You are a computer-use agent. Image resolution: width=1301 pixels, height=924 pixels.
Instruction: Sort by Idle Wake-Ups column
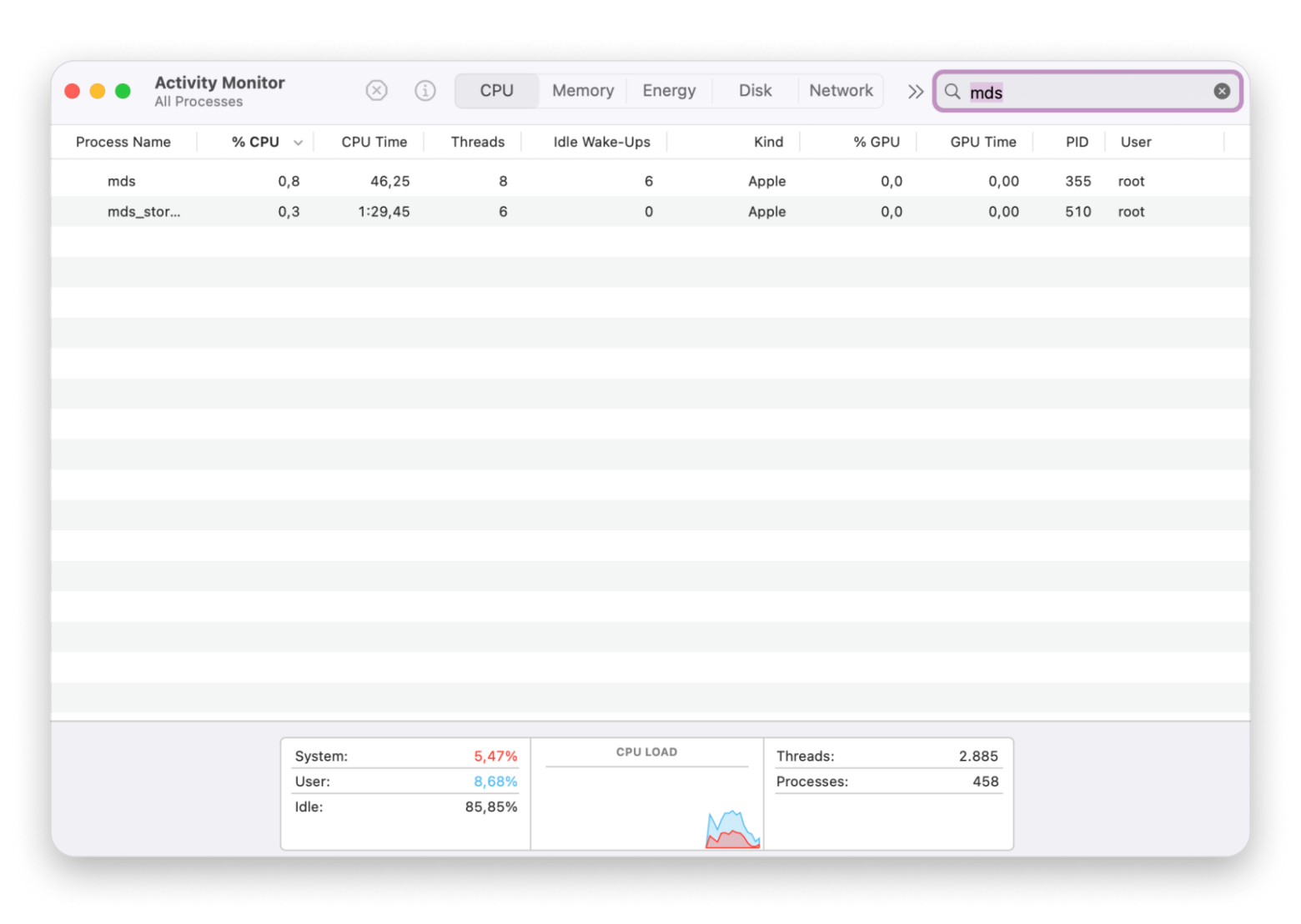point(602,142)
